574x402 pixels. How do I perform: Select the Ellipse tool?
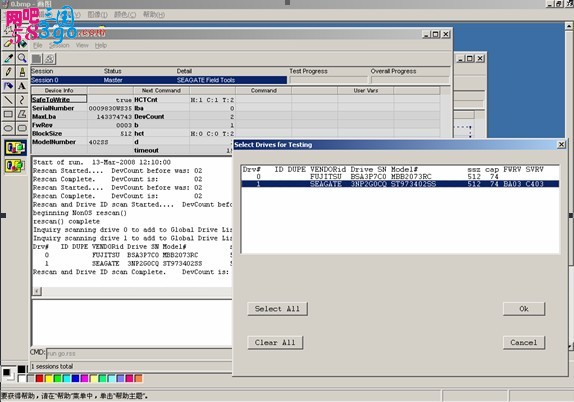[8, 128]
